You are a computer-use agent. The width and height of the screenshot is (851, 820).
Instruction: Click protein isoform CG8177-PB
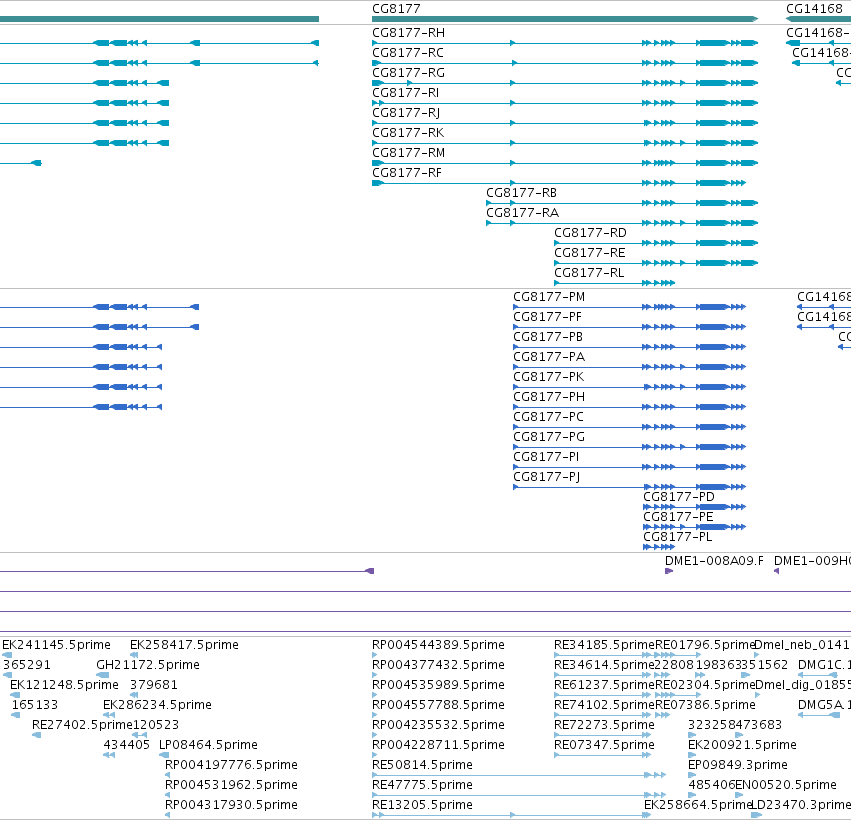[x=548, y=338]
